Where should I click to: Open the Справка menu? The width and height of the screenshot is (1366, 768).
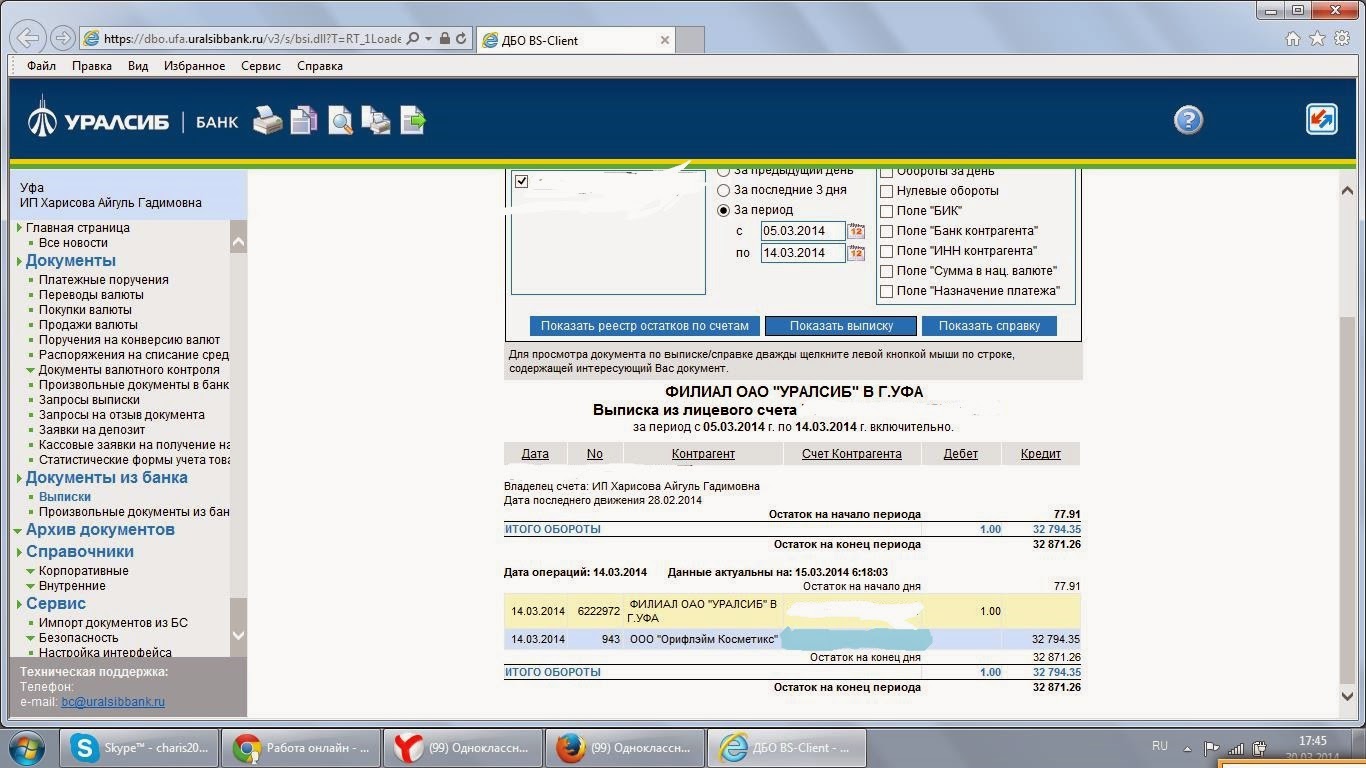(320, 66)
